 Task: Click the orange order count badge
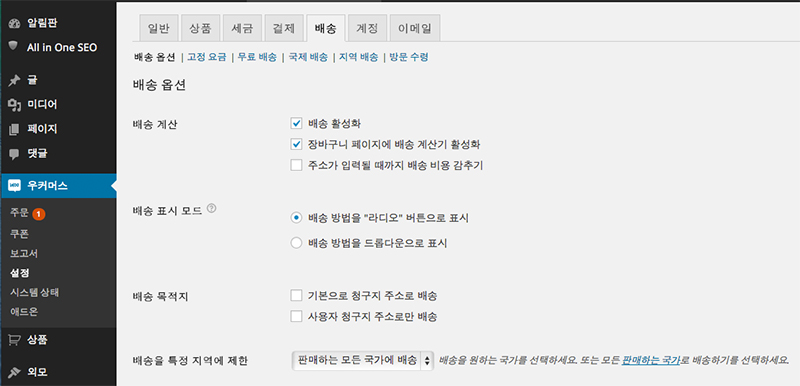(39, 214)
